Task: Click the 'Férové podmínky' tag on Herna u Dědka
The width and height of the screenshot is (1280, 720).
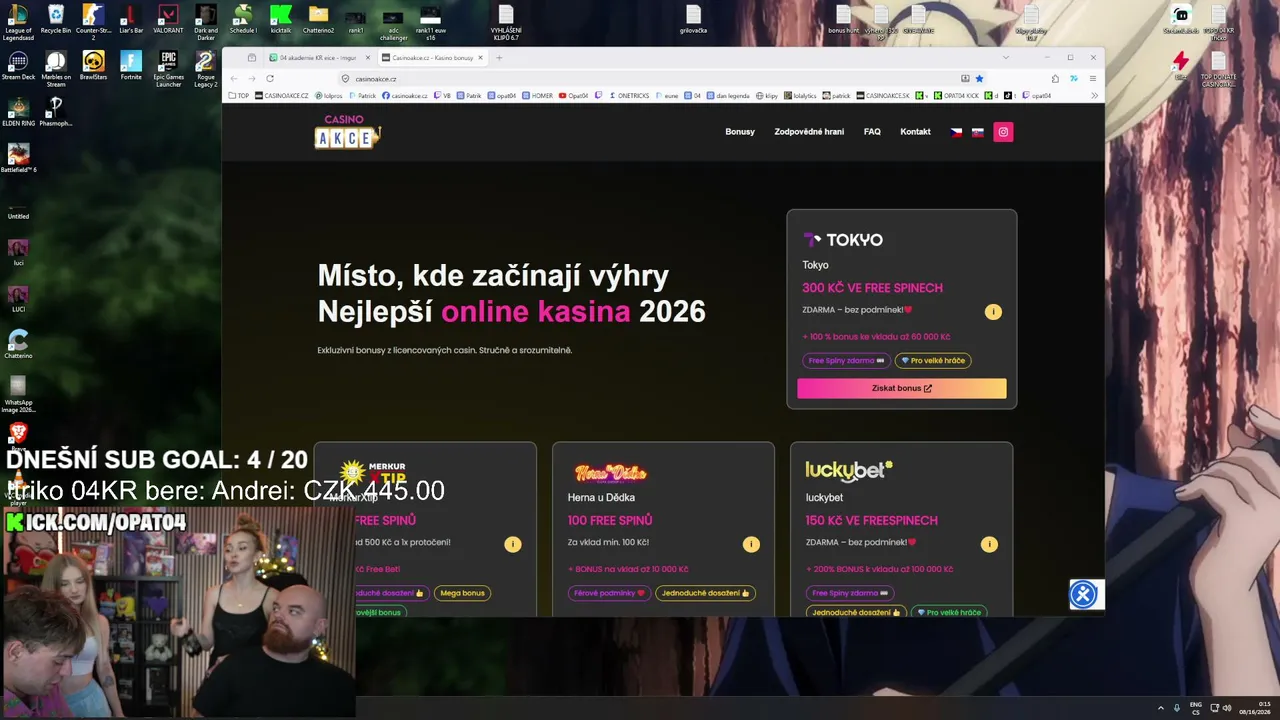Action: tap(609, 593)
